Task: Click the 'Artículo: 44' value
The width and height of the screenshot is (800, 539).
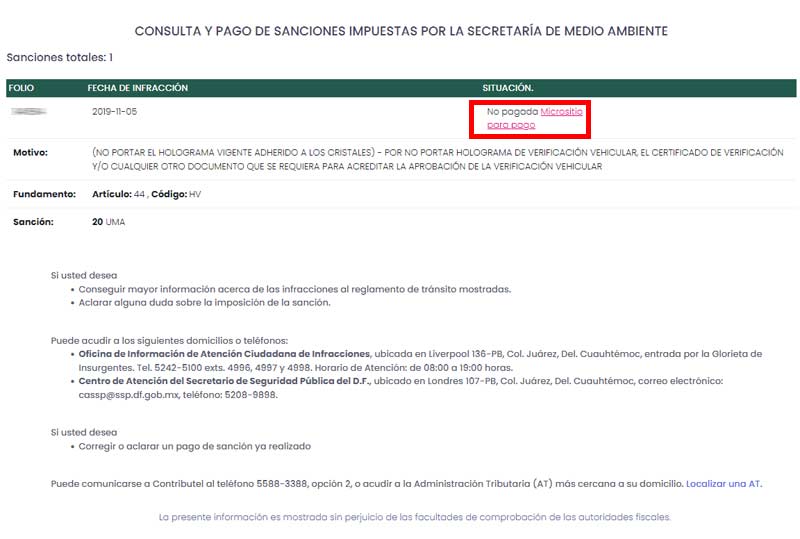Action: click(x=118, y=194)
